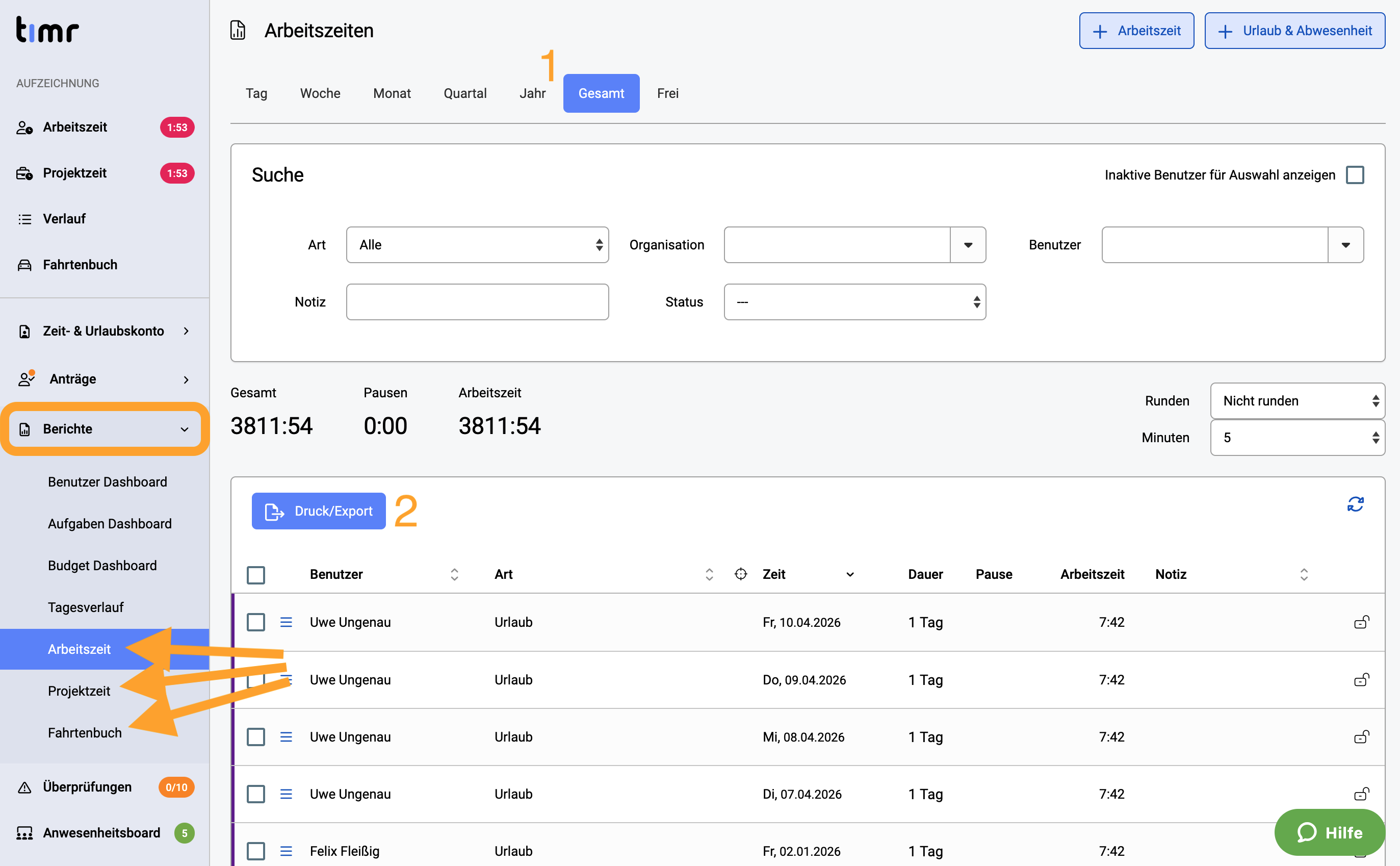Switch to the Frei tab

pos(667,93)
